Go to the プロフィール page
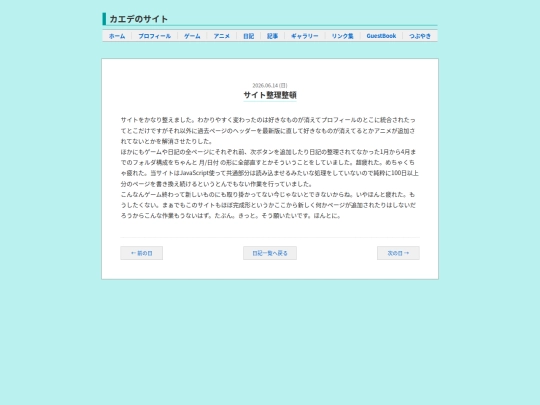This screenshot has width=540, height=405. pos(155,36)
